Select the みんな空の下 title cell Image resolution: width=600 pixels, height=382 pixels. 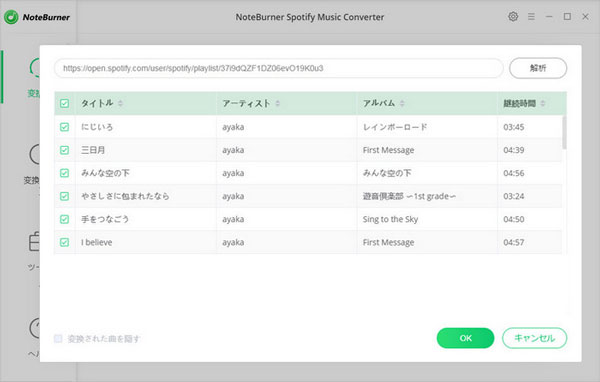pyautogui.click(x=145, y=173)
